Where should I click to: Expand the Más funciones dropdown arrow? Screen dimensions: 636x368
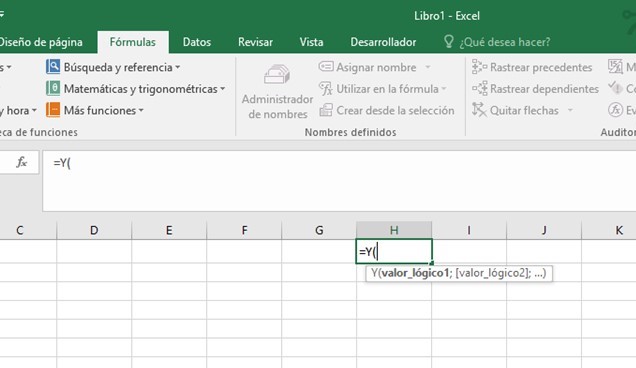pyautogui.click(x=141, y=110)
